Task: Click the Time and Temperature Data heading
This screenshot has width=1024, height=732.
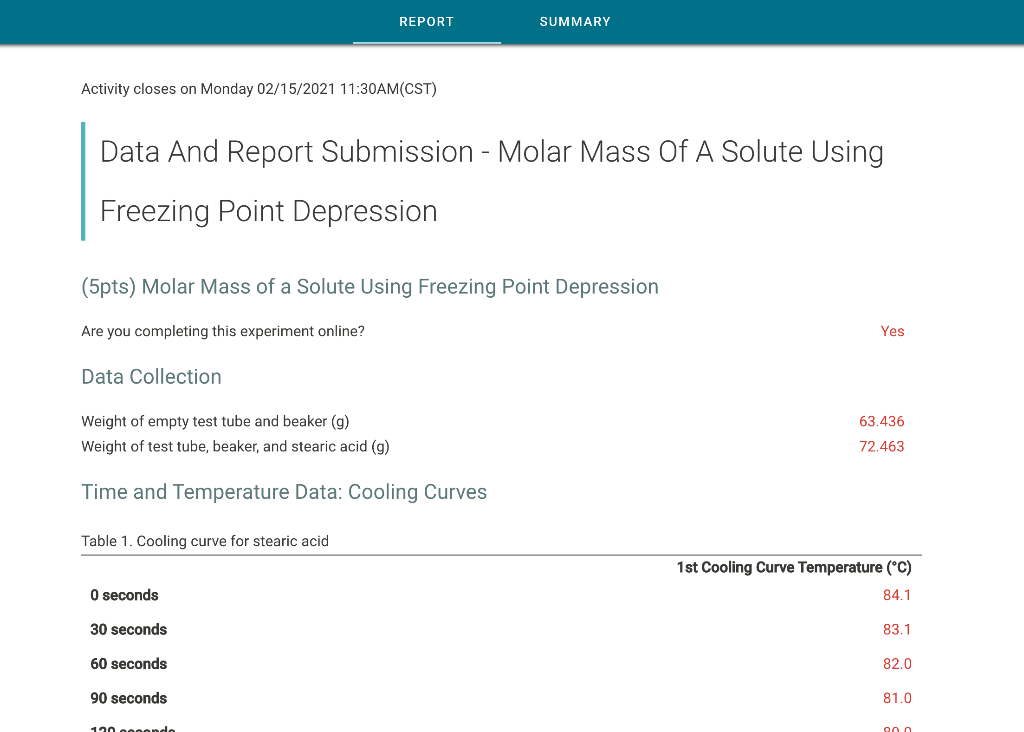Action: 283,492
